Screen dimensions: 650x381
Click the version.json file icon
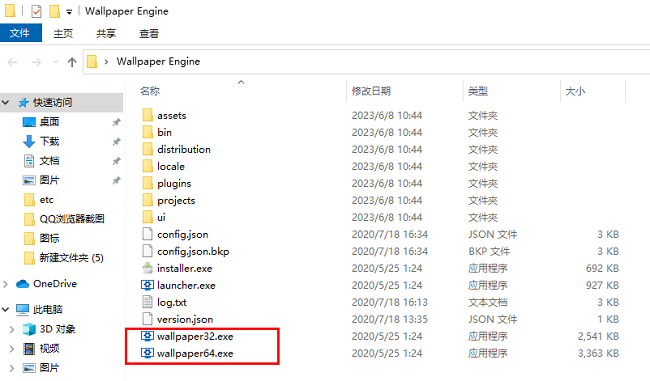click(x=148, y=319)
